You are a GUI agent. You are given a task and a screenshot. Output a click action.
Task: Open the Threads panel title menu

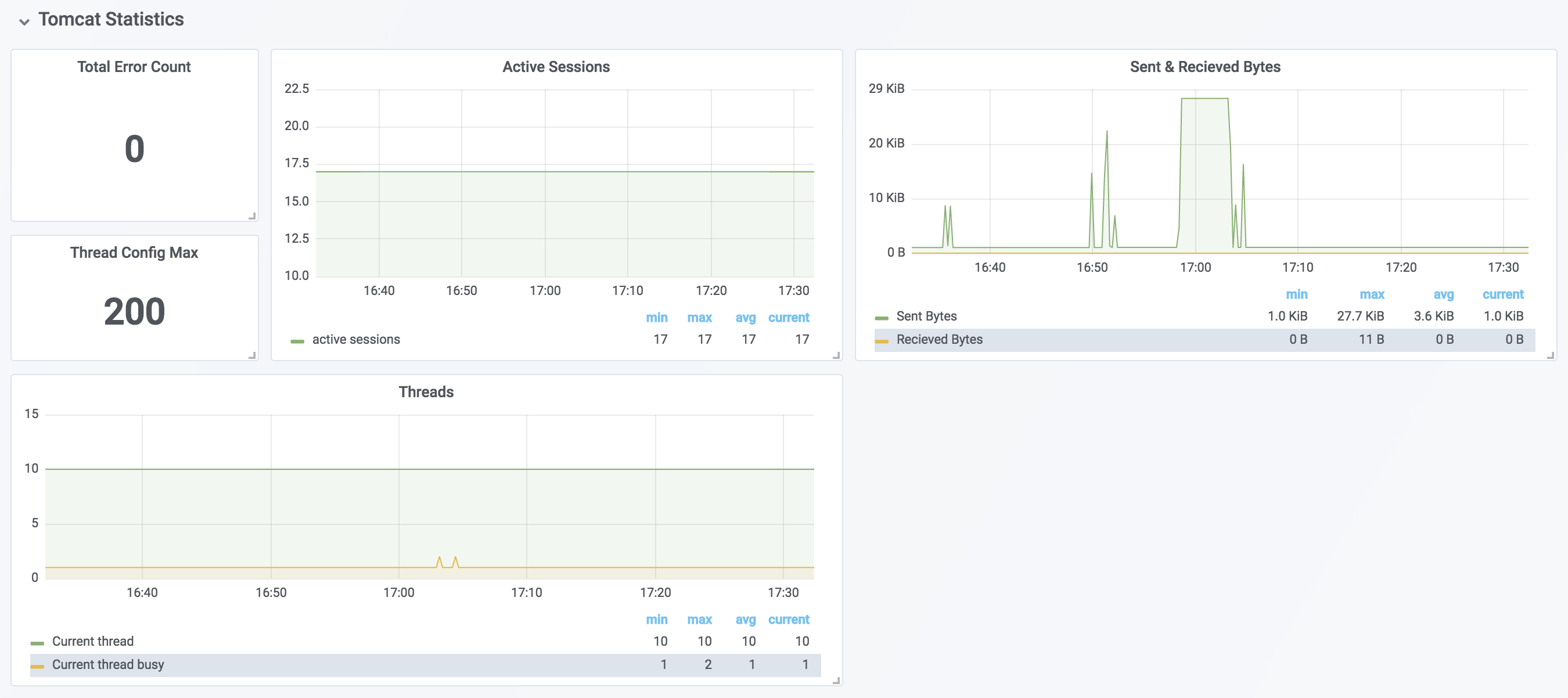click(426, 392)
